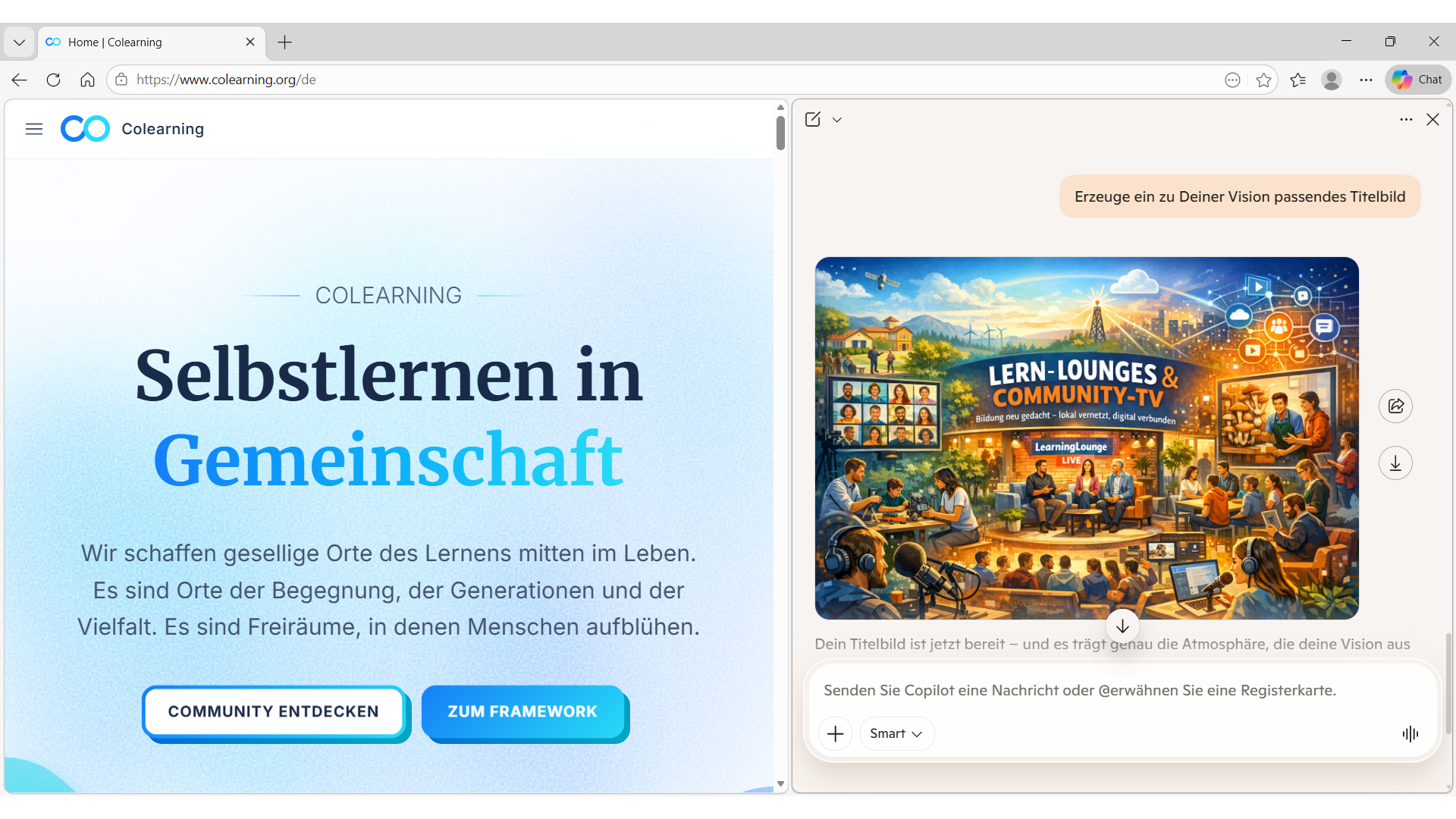Share the generated Lern-Lounges image
The height and width of the screenshot is (819, 1456).
1395,406
